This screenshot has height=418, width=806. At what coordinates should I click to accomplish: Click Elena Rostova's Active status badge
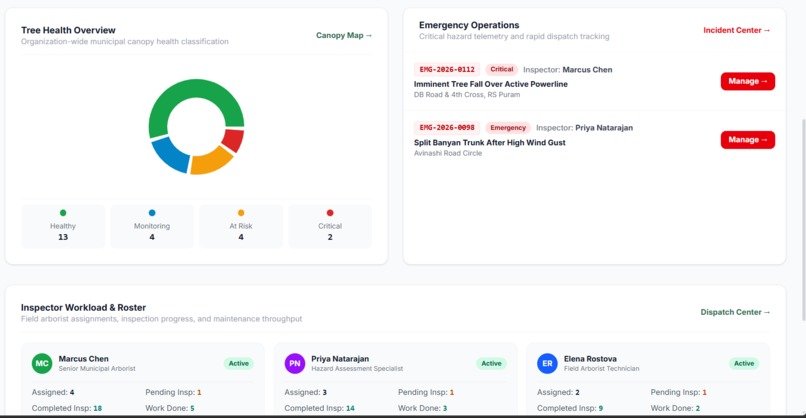click(744, 364)
